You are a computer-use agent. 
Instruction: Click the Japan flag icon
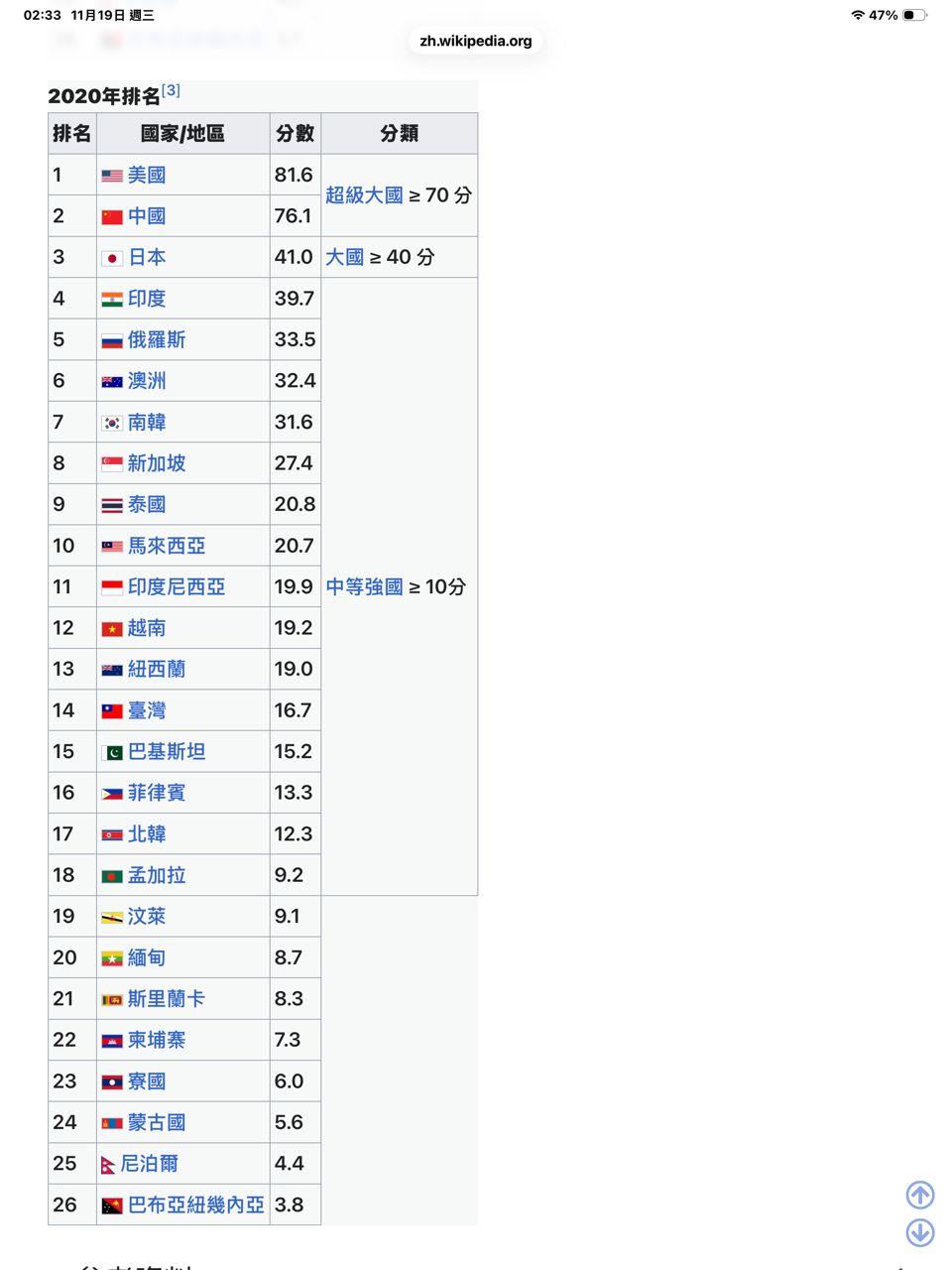[112, 258]
